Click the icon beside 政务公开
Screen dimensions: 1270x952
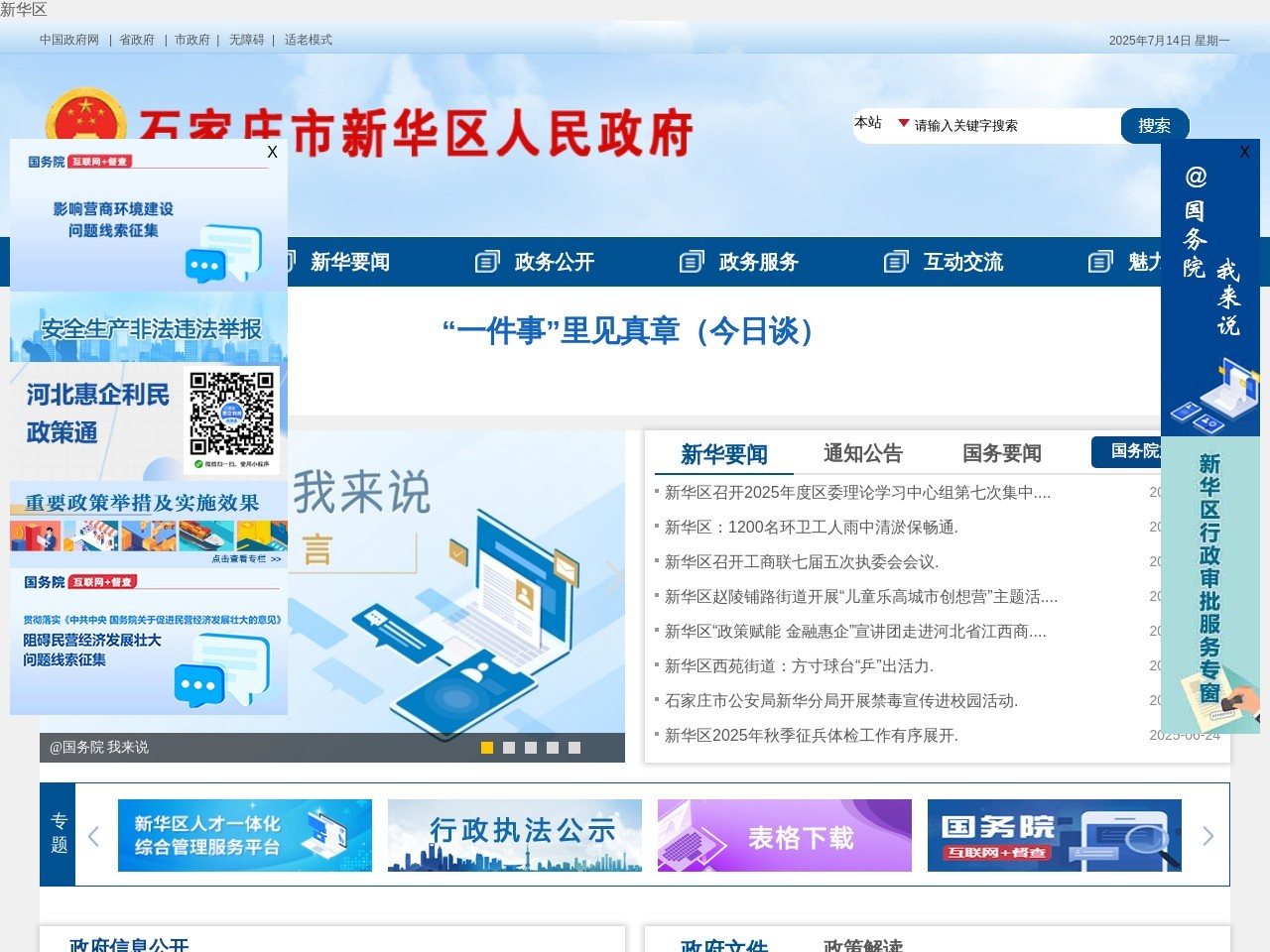(487, 262)
